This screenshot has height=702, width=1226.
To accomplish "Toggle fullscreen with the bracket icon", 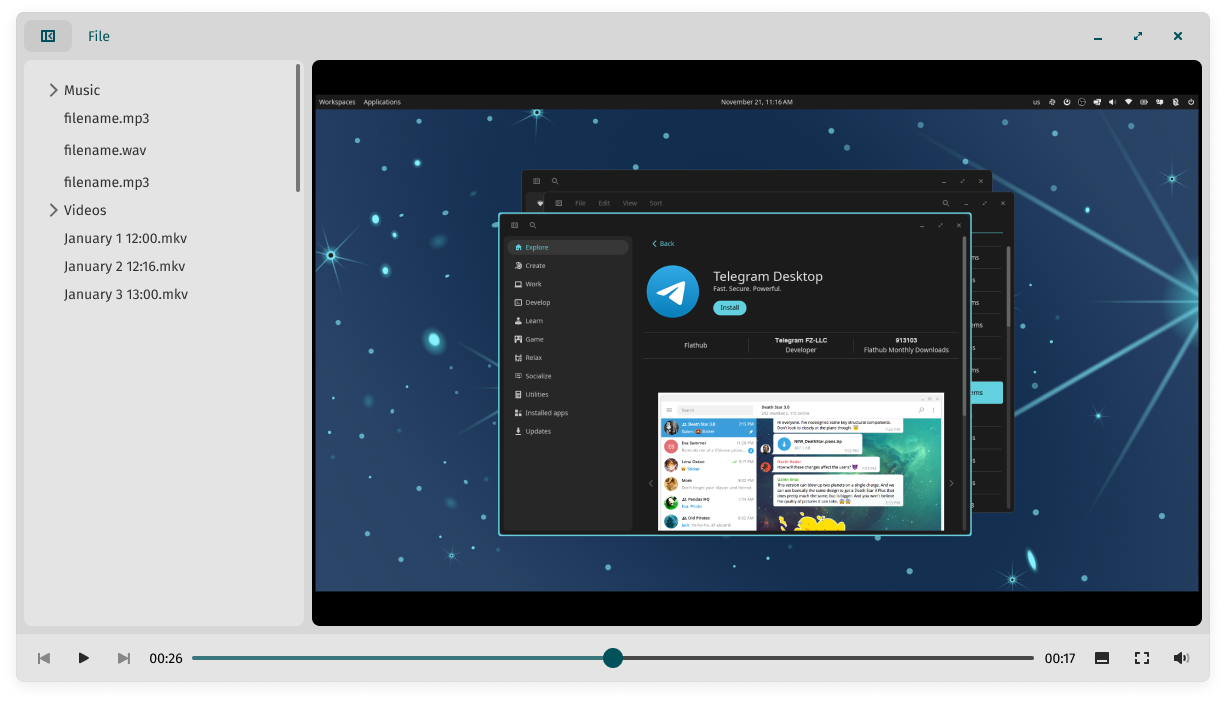I will click(1142, 658).
